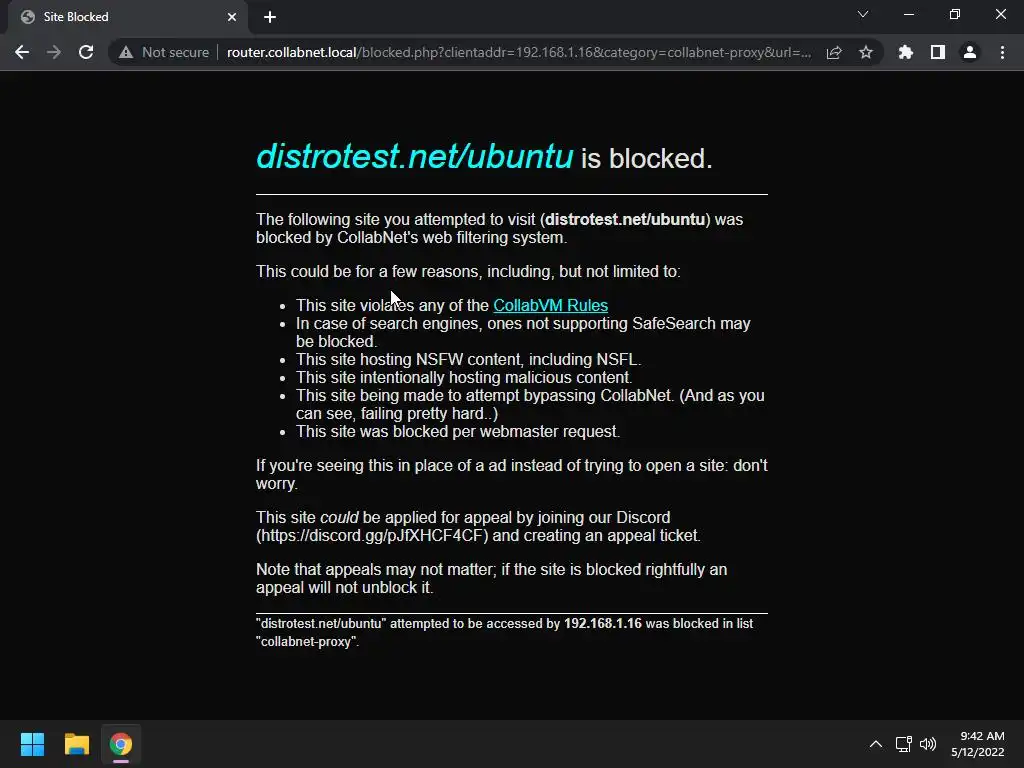Click the address bar URL
Viewport: 1024px width, 768px height.
(519, 52)
